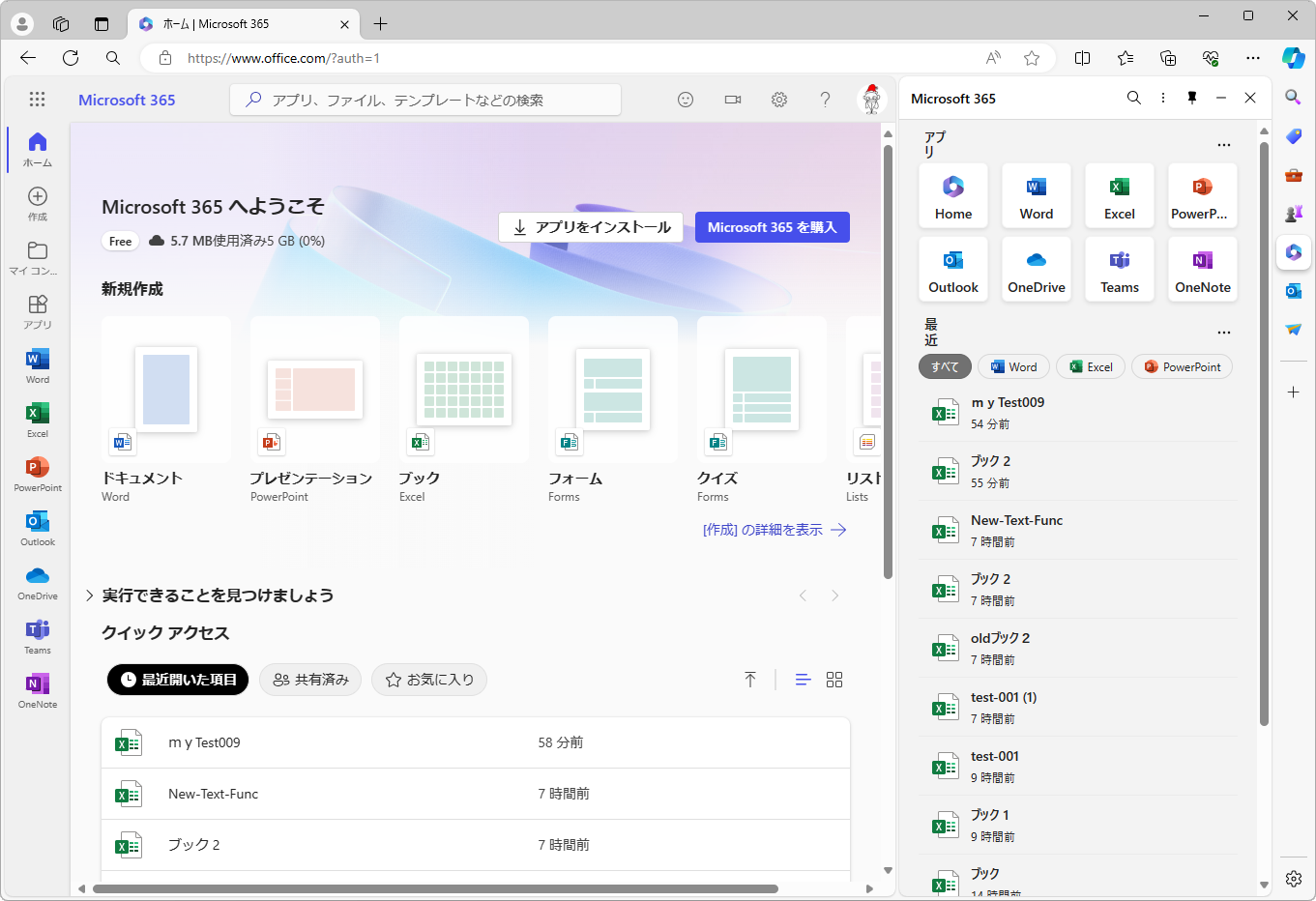Open more options for the アプリ section

[x=1224, y=144]
